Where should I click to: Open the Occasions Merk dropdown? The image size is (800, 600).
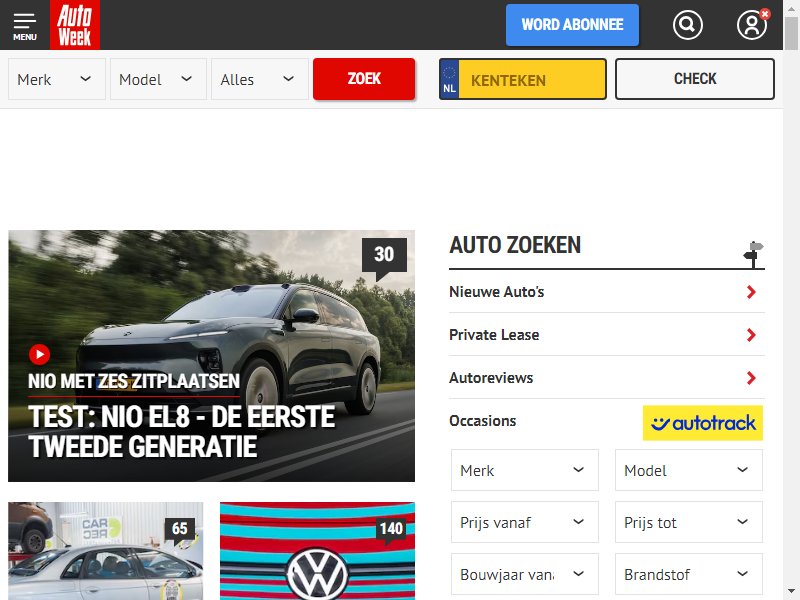pyautogui.click(x=524, y=470)
